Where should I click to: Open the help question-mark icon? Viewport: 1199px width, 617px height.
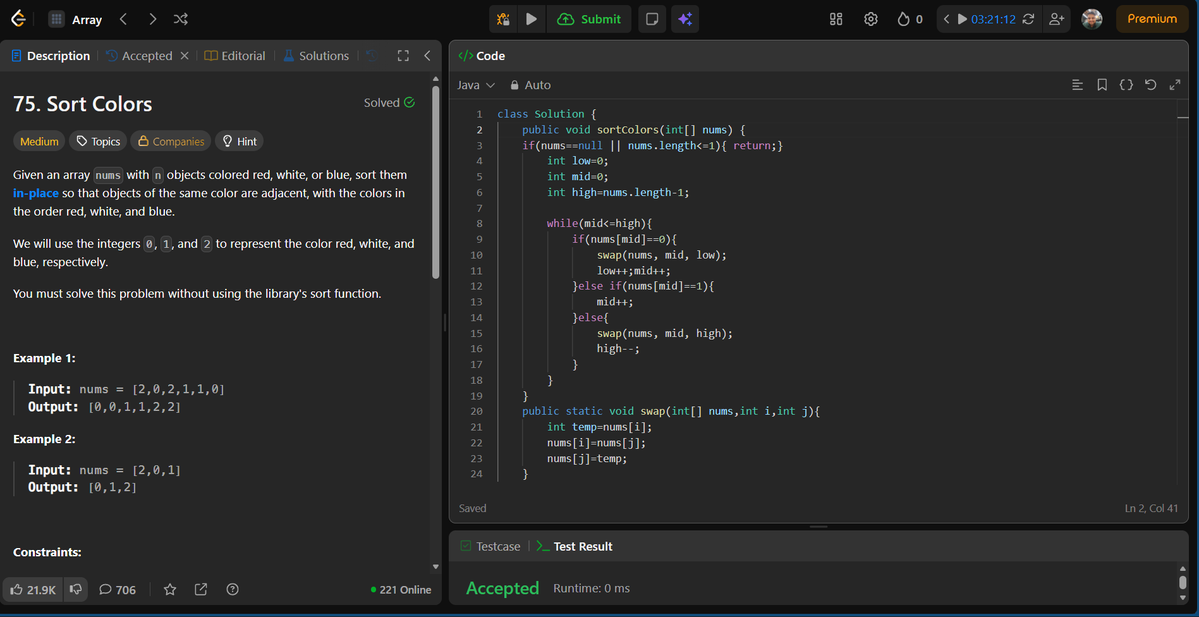coord(233,589)
